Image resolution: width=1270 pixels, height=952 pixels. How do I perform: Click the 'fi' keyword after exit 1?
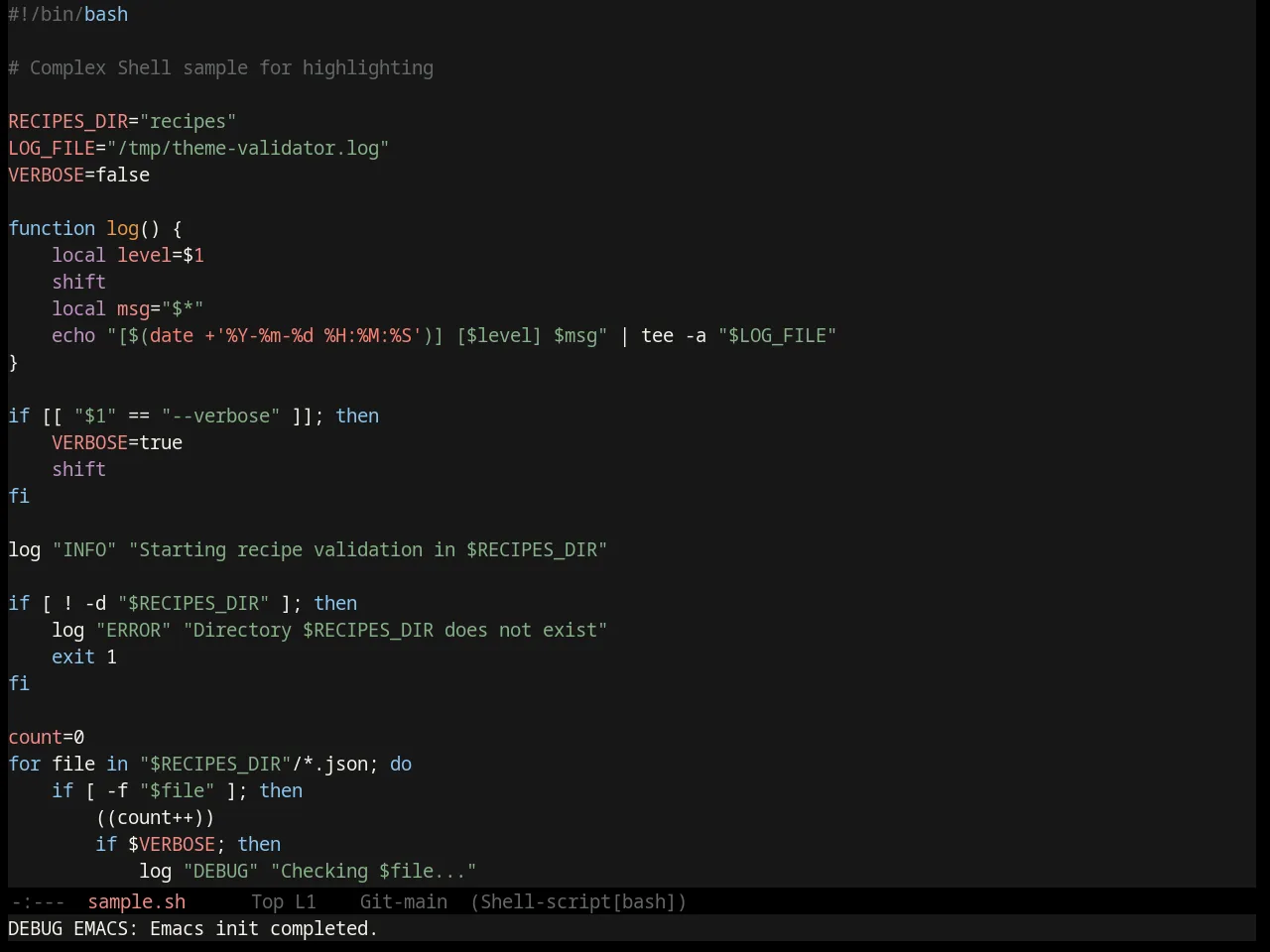(x=19, y=683)
